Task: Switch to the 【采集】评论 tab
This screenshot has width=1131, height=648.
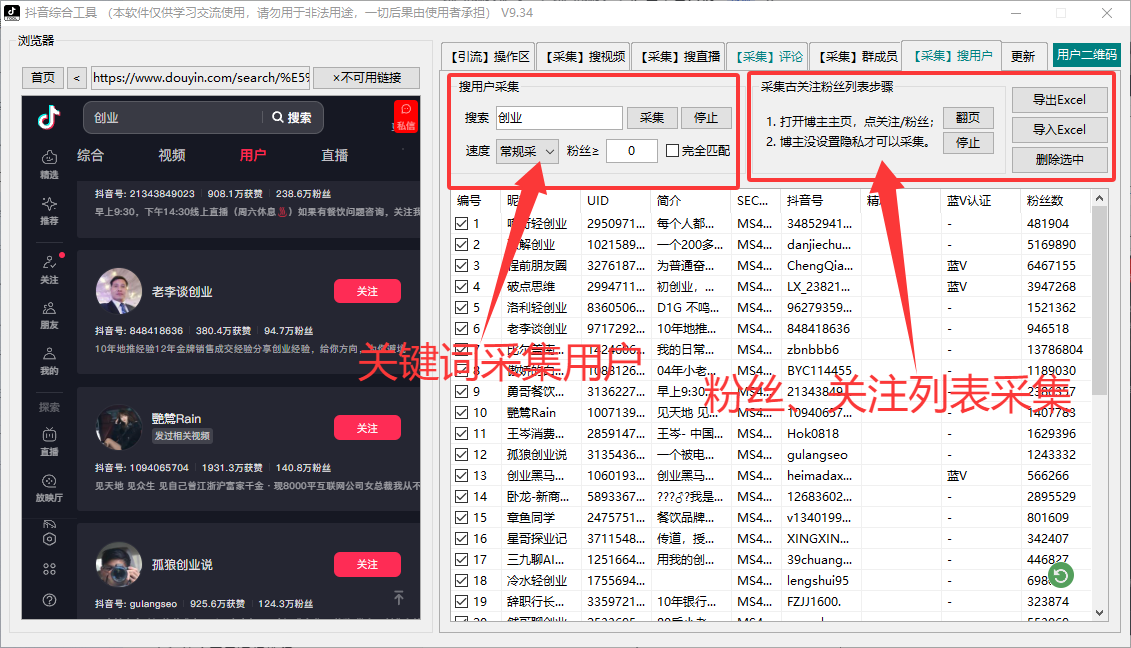Action: click(x=765, y=57)
